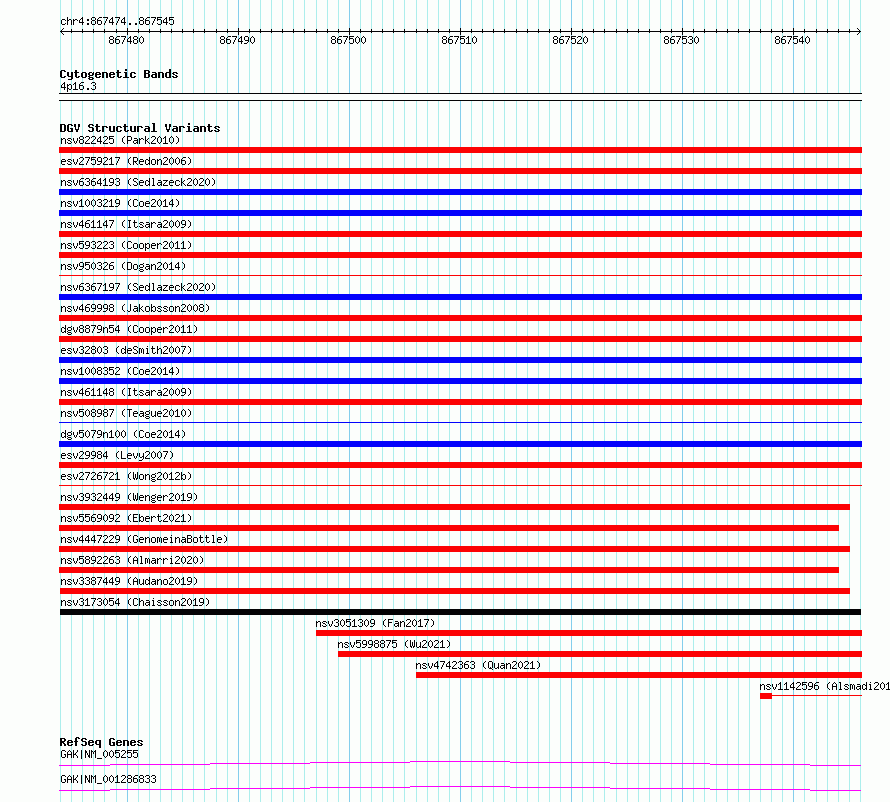890x802 pixels.
Task: Click the blue bar of nsv6364193
Action: tap(460, 192)
